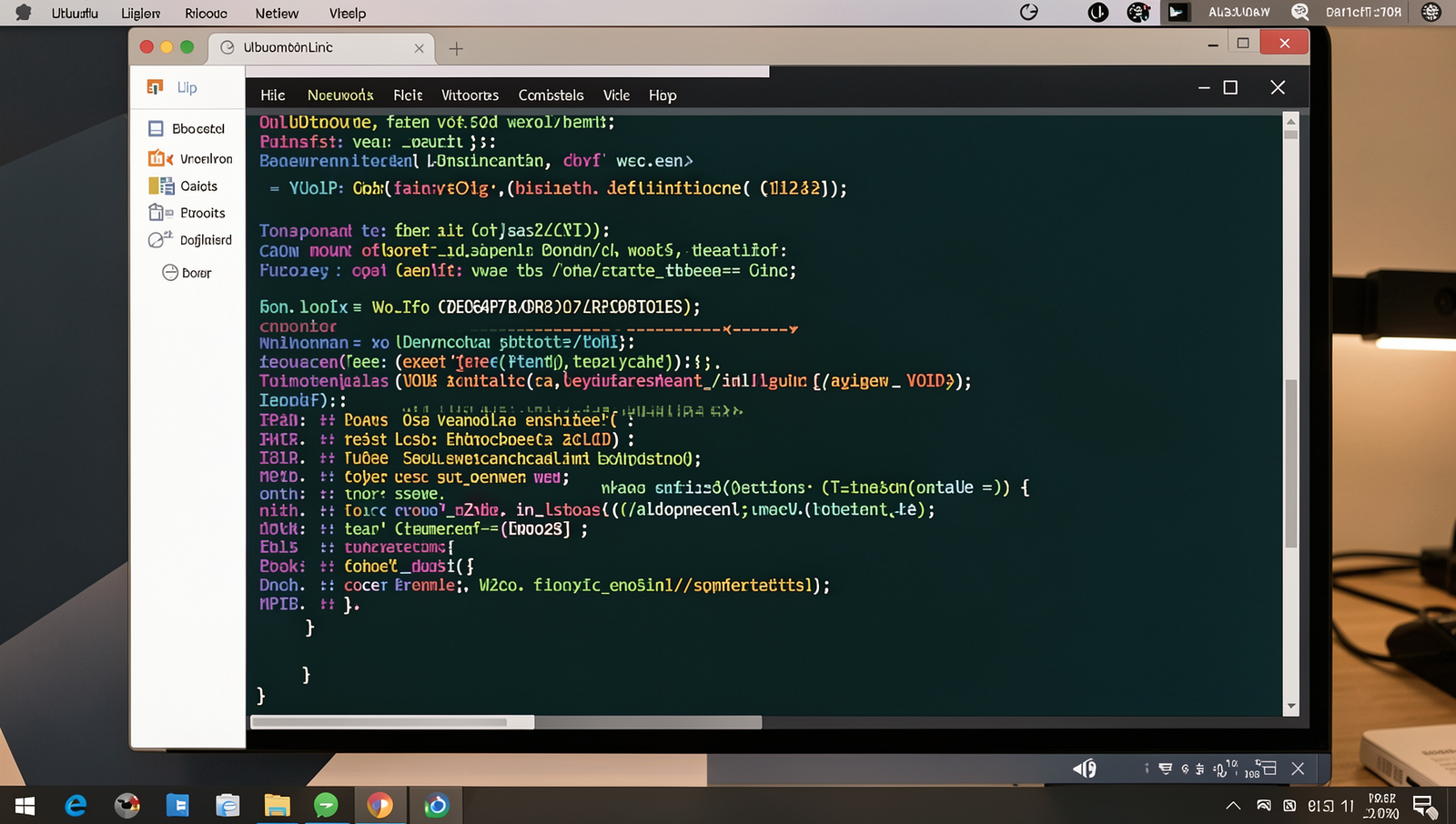The image size is (1456, 824).
Task: Click the square icon beside Bbocetol
Action: click(x=156, y=129)
